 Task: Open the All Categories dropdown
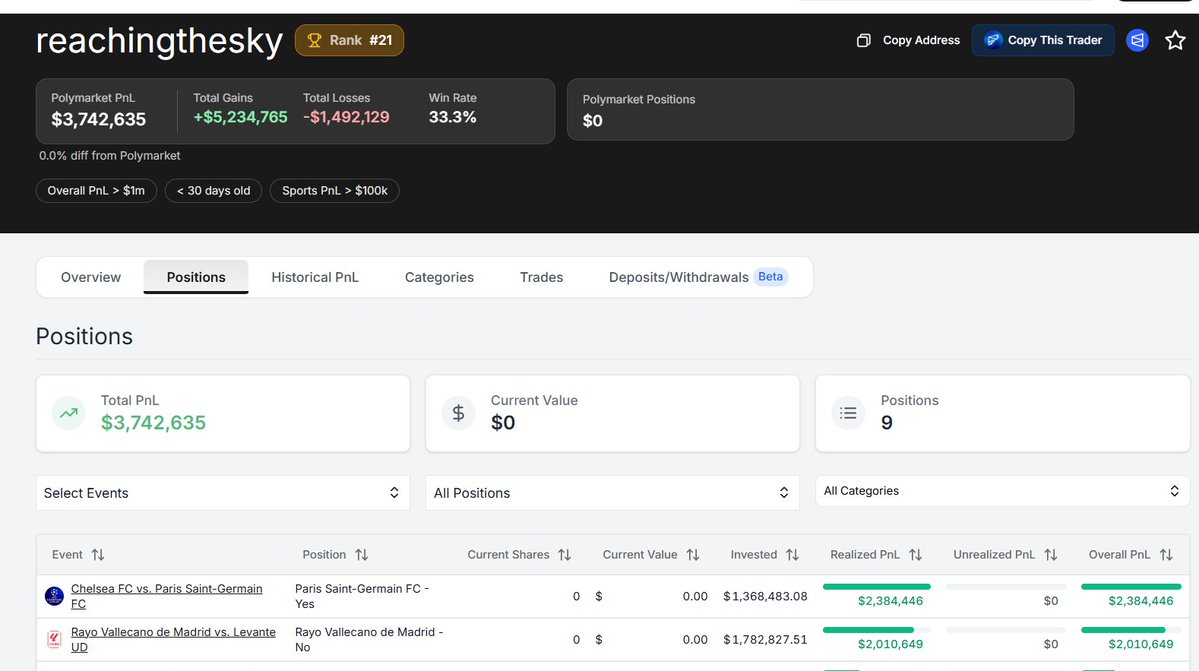[x=1002, y=491]
